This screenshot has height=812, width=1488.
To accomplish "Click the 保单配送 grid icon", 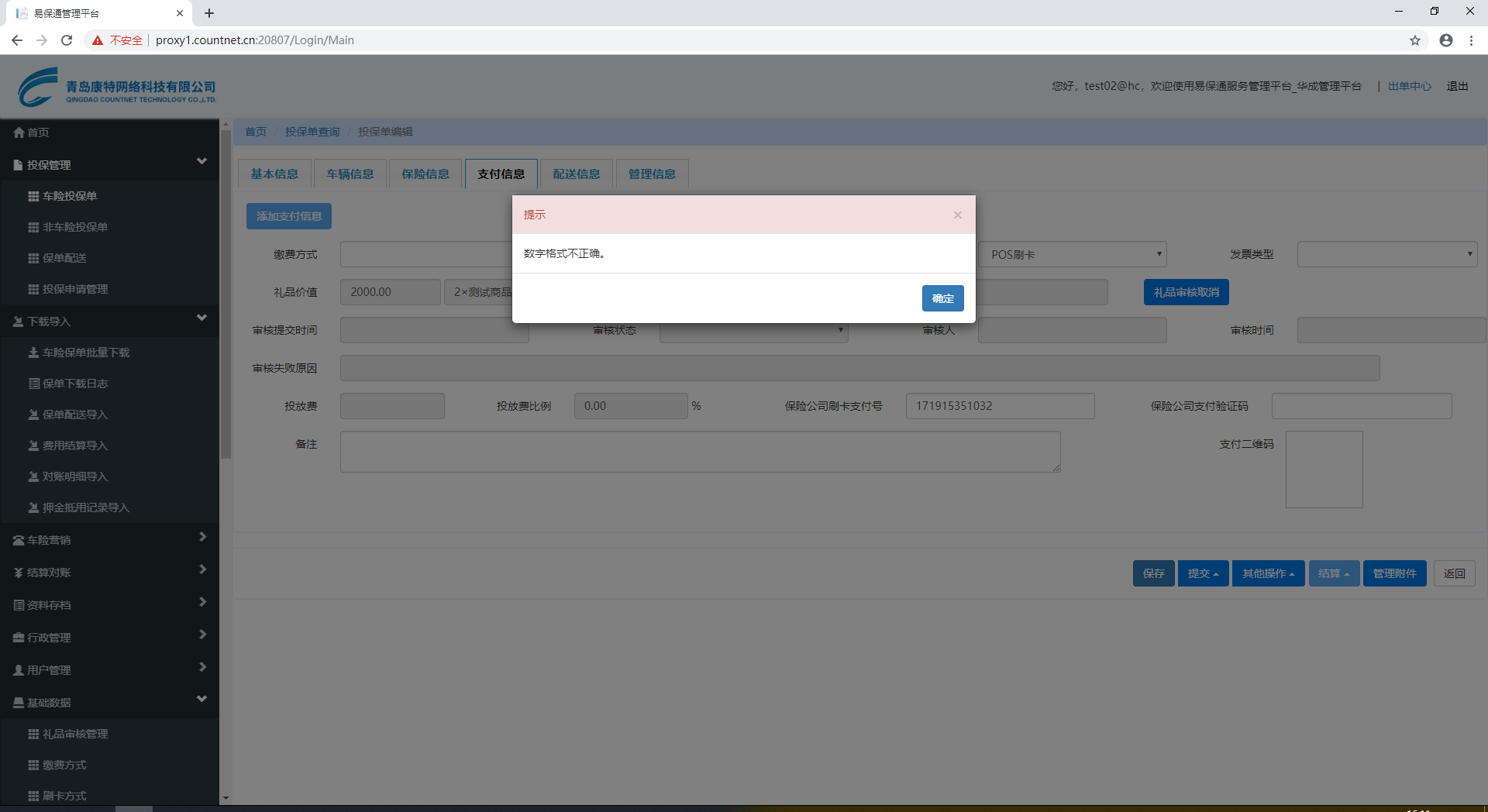I will (x=33, y=258).
